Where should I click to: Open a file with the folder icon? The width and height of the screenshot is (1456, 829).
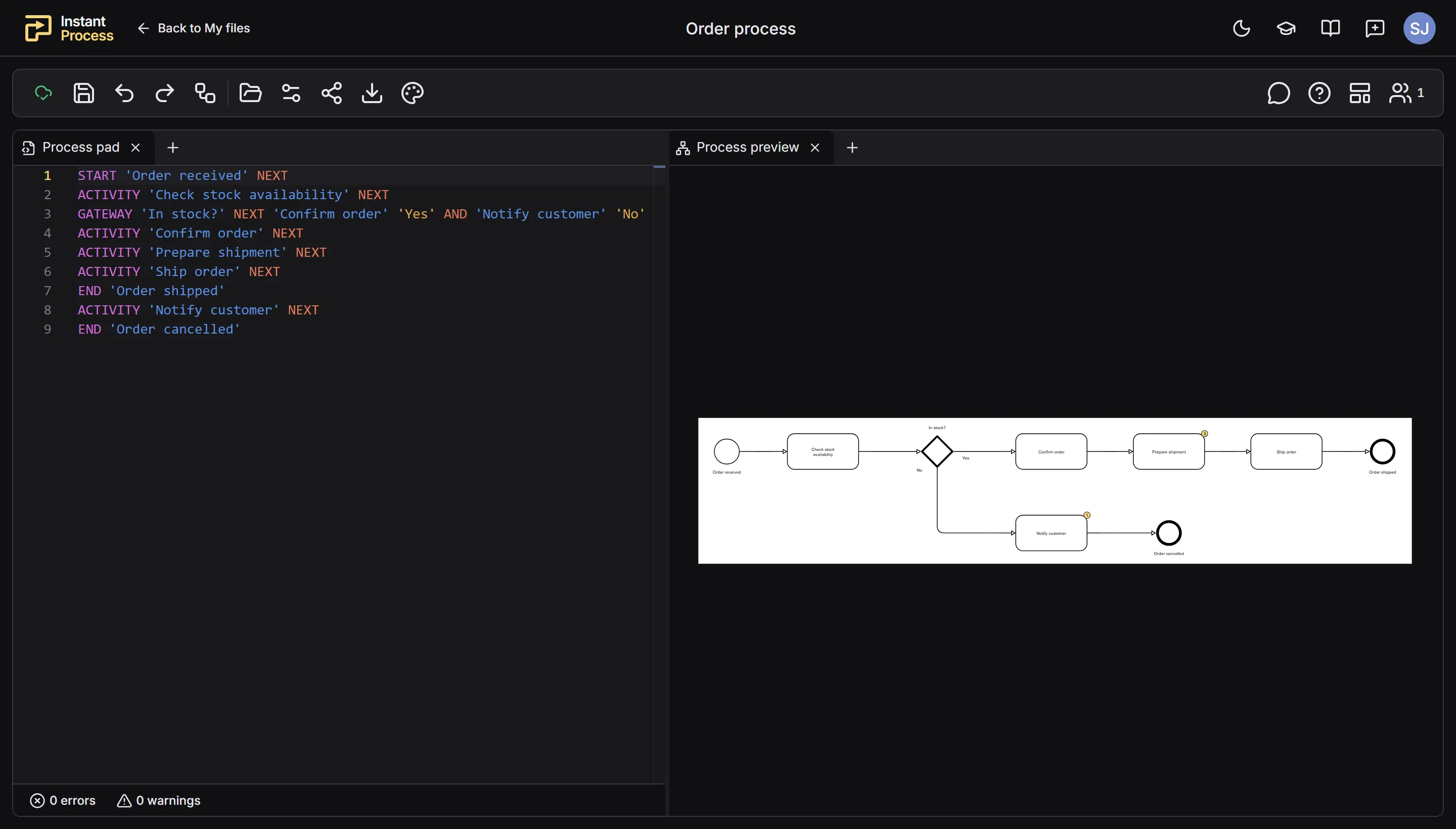pyautogui.click(x=251, y=93)
